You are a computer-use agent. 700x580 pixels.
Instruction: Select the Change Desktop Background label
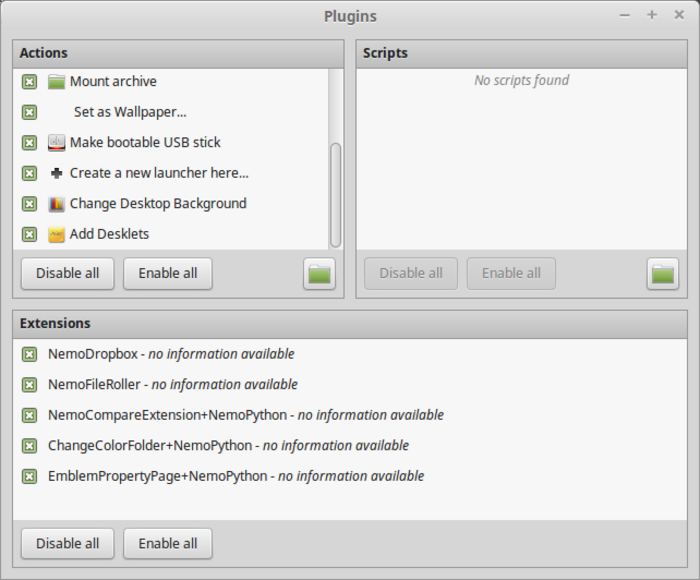pyautogui.click(x=158, y=204)
